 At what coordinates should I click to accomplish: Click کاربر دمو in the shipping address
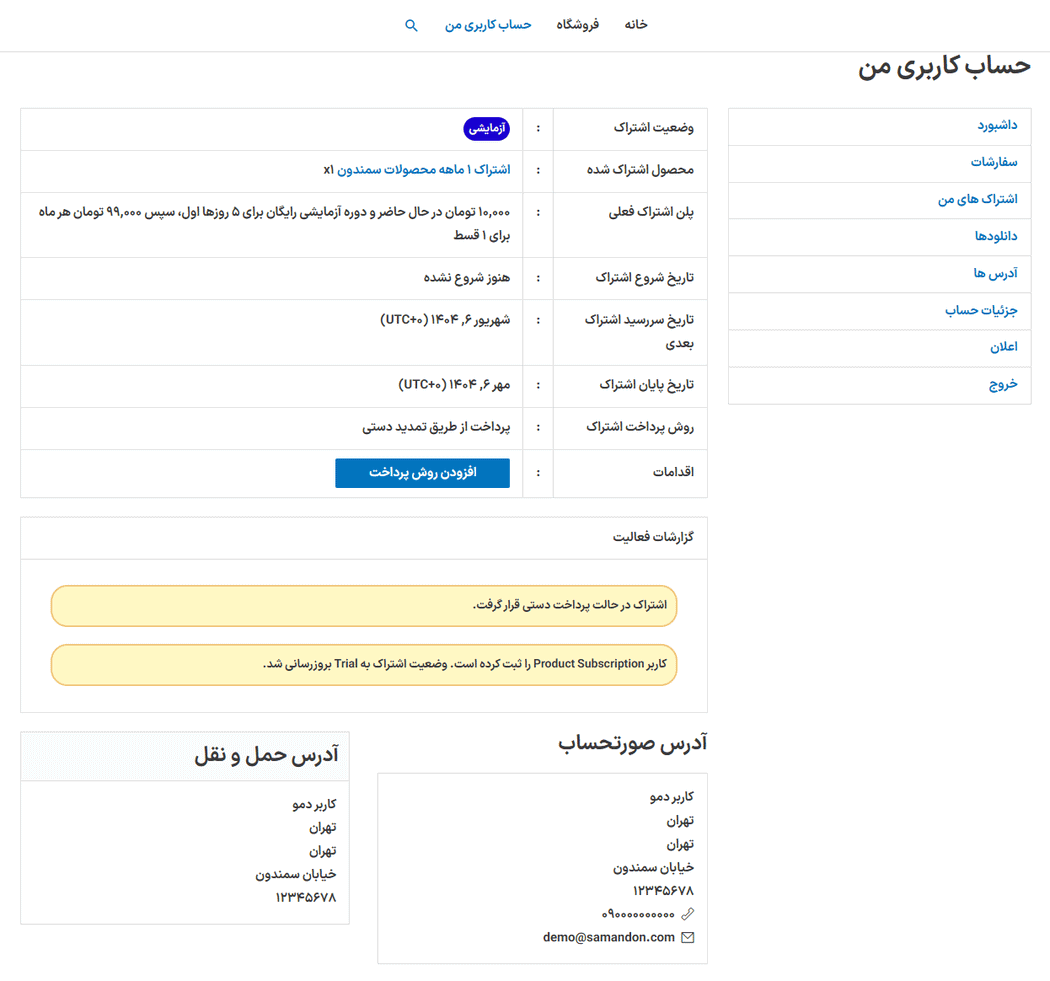314,804
